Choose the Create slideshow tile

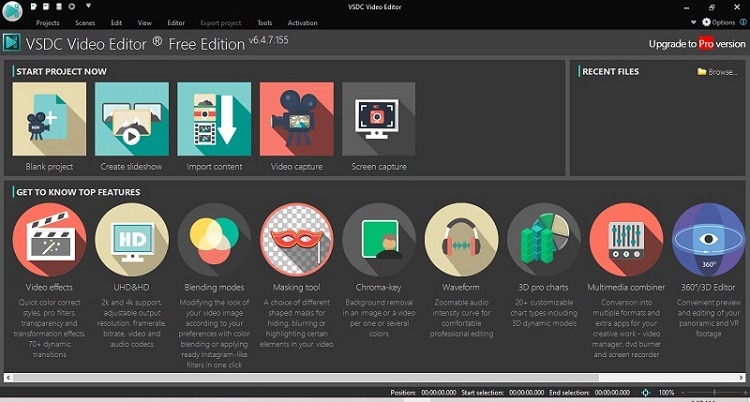(x=132, y=119)
